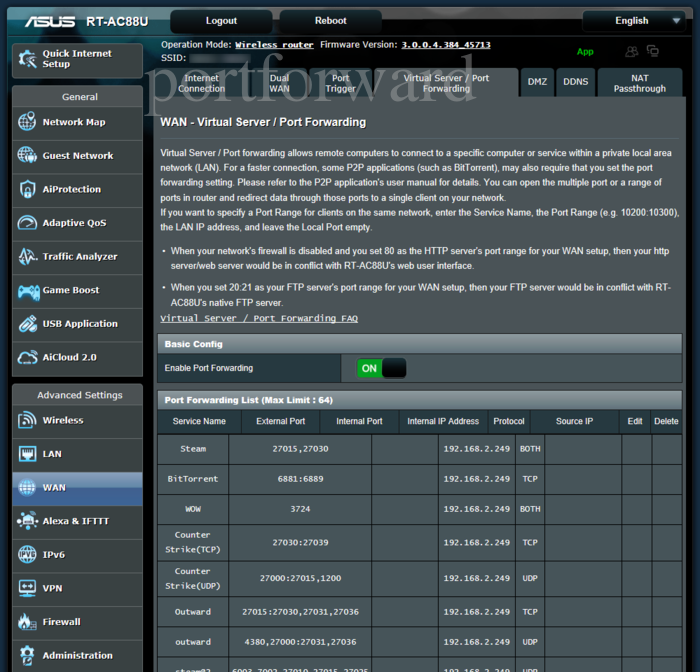
Task: Click the IPv6 icon
Action: 27,554
